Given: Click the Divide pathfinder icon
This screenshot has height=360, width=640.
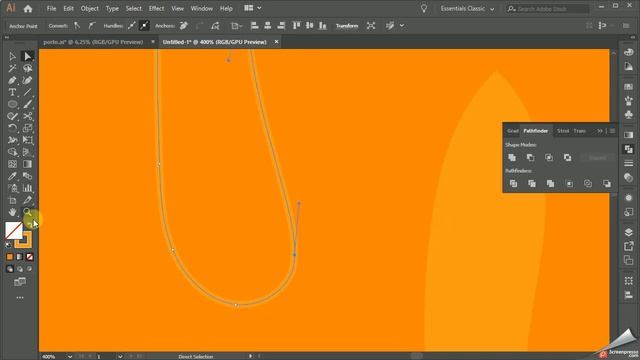Looking at the screenshot, I should pyautogui.click(x=513, y=184).
